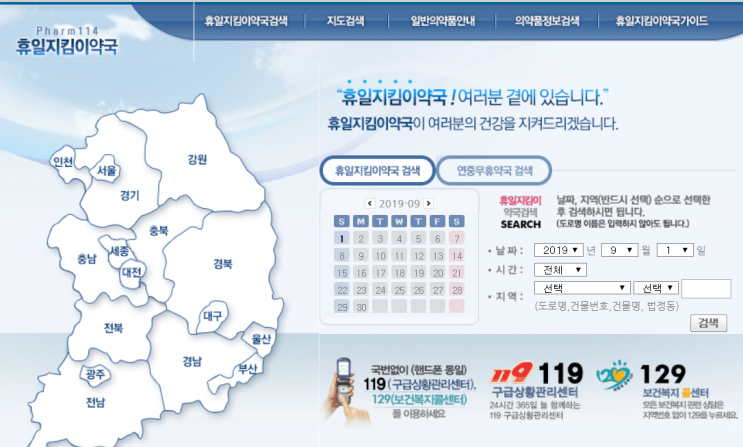The image size is (743, 447).
Task: Click the 검색 search button
Action: (708, 323)
